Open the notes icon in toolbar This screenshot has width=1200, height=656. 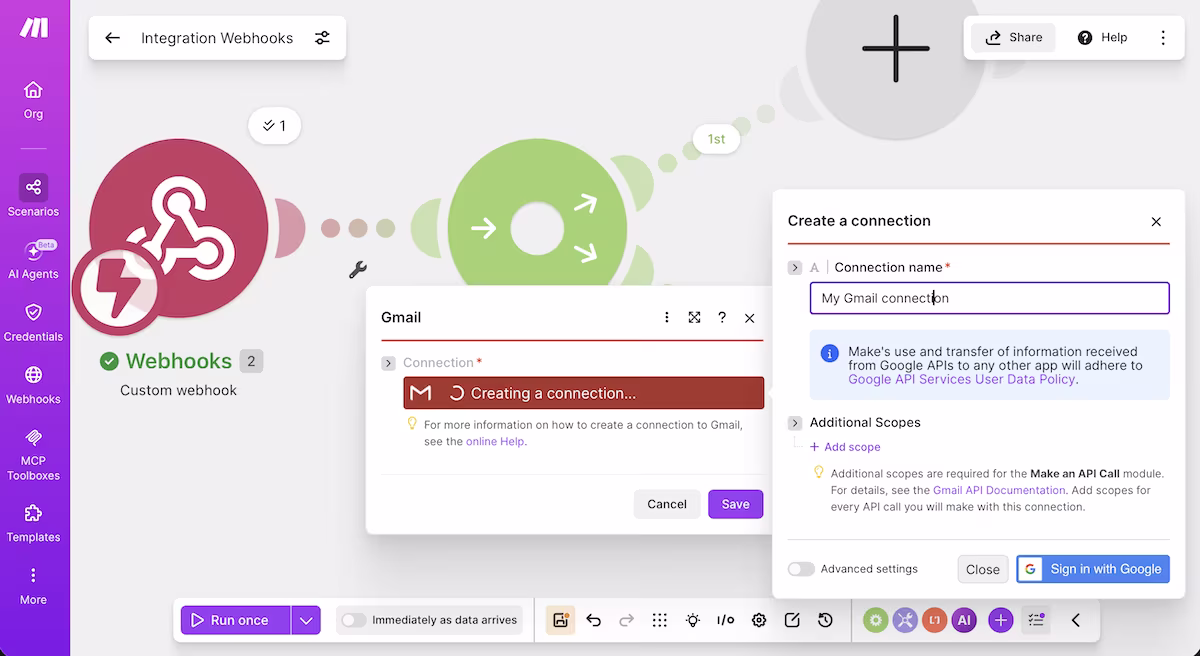pos(792,620)
